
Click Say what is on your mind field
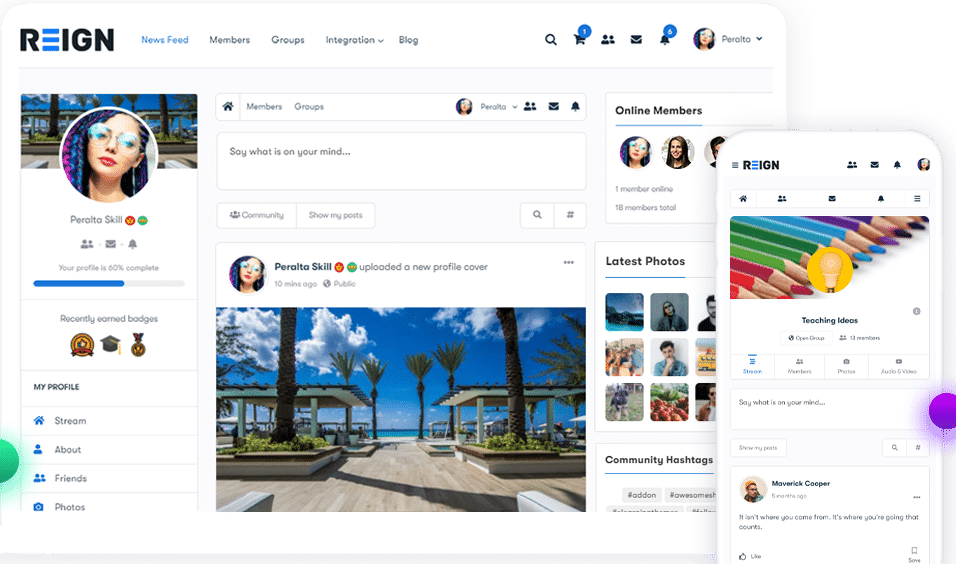401,161
